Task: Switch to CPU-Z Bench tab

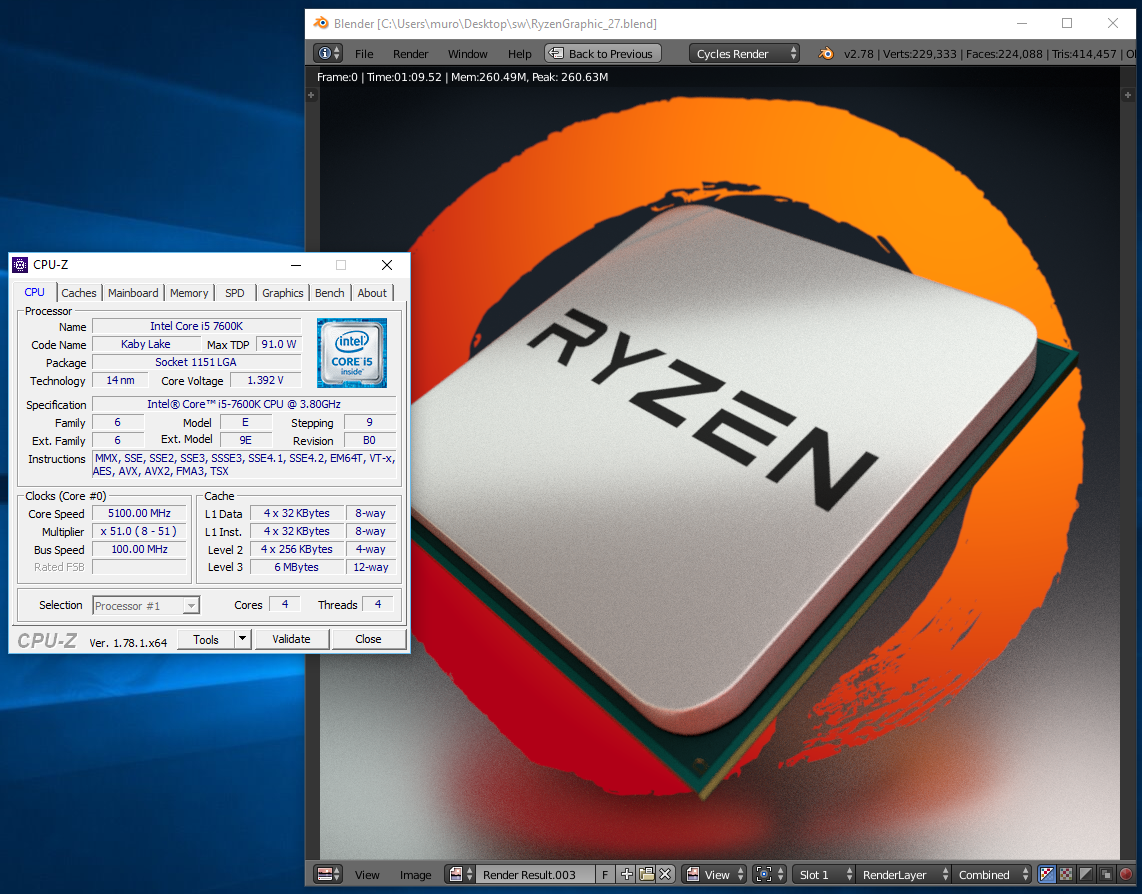Action: (330, 293)
